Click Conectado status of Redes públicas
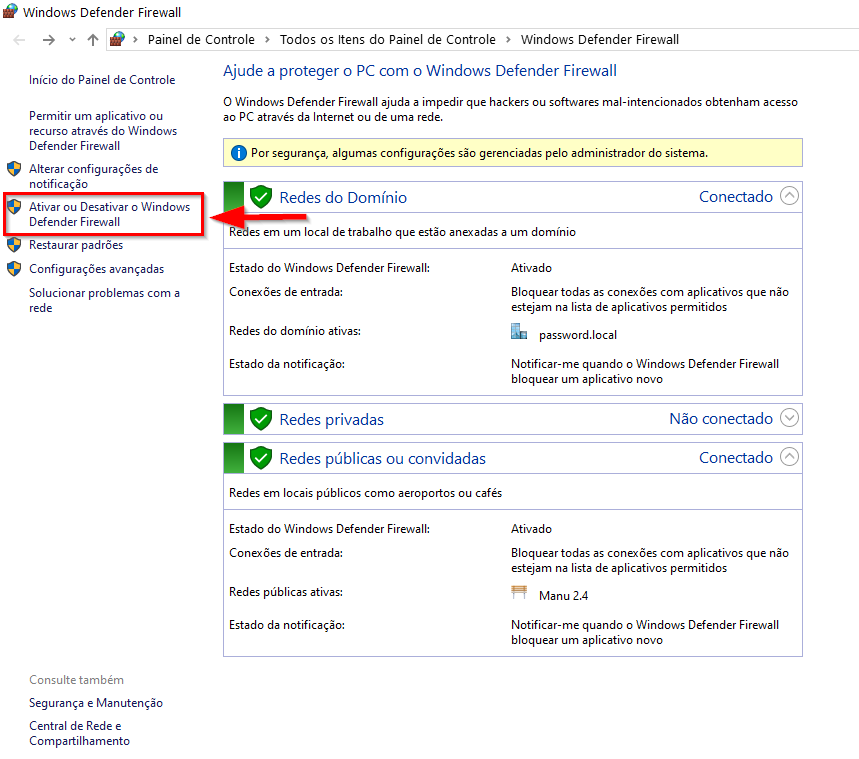Screen dimensions: 859x759 pyautogui.click(x=736, y=458)
